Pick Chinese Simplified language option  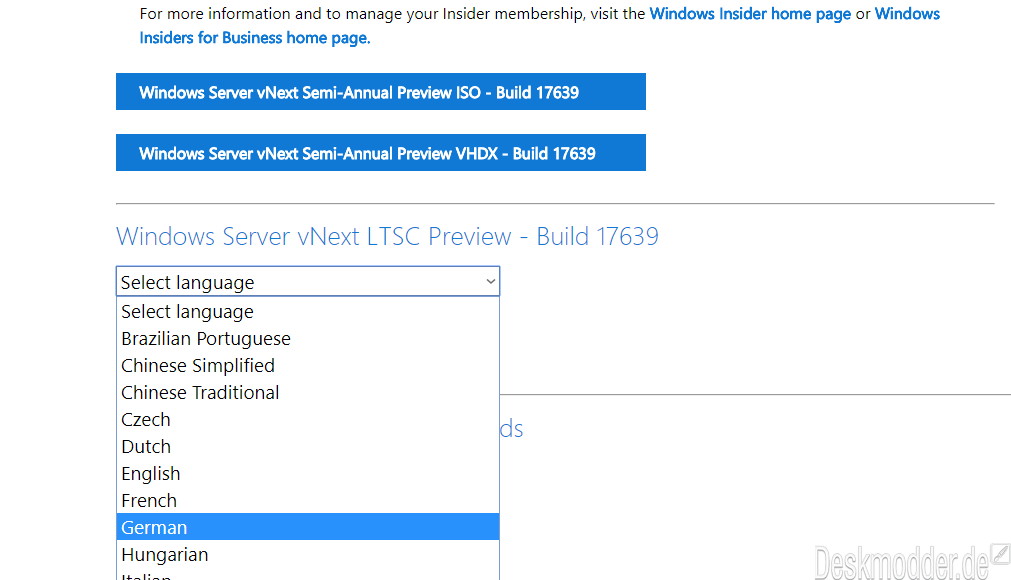click(308, 366)
